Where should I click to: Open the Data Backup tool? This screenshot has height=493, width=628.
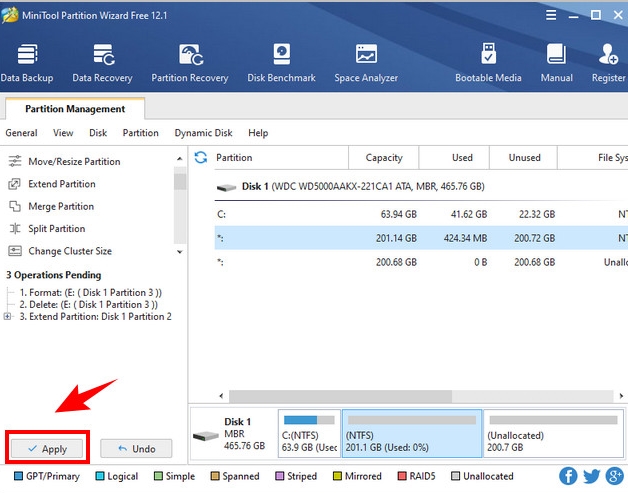click(27, 63)
